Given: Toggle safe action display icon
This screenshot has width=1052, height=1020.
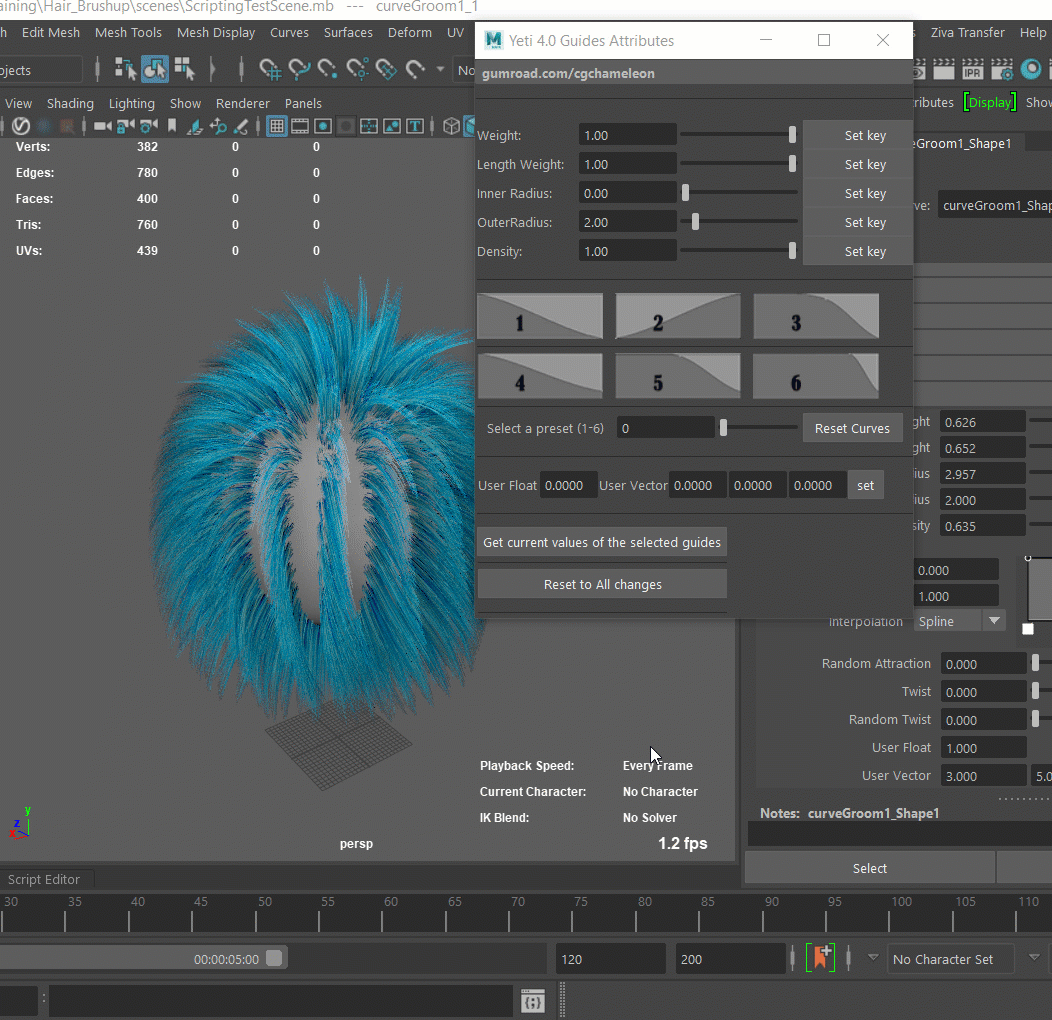Looking at the screenshot, I should 392,125.
